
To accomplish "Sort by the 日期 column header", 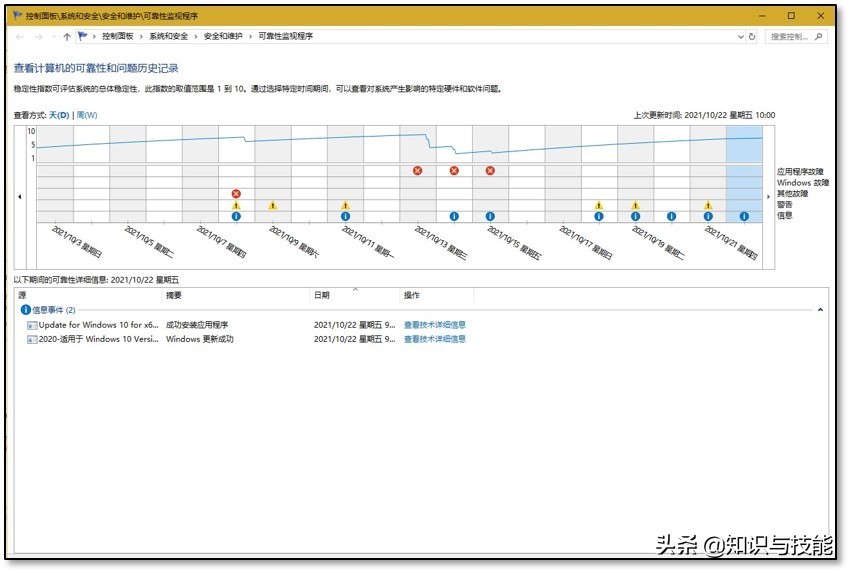I will click(322, 296).
